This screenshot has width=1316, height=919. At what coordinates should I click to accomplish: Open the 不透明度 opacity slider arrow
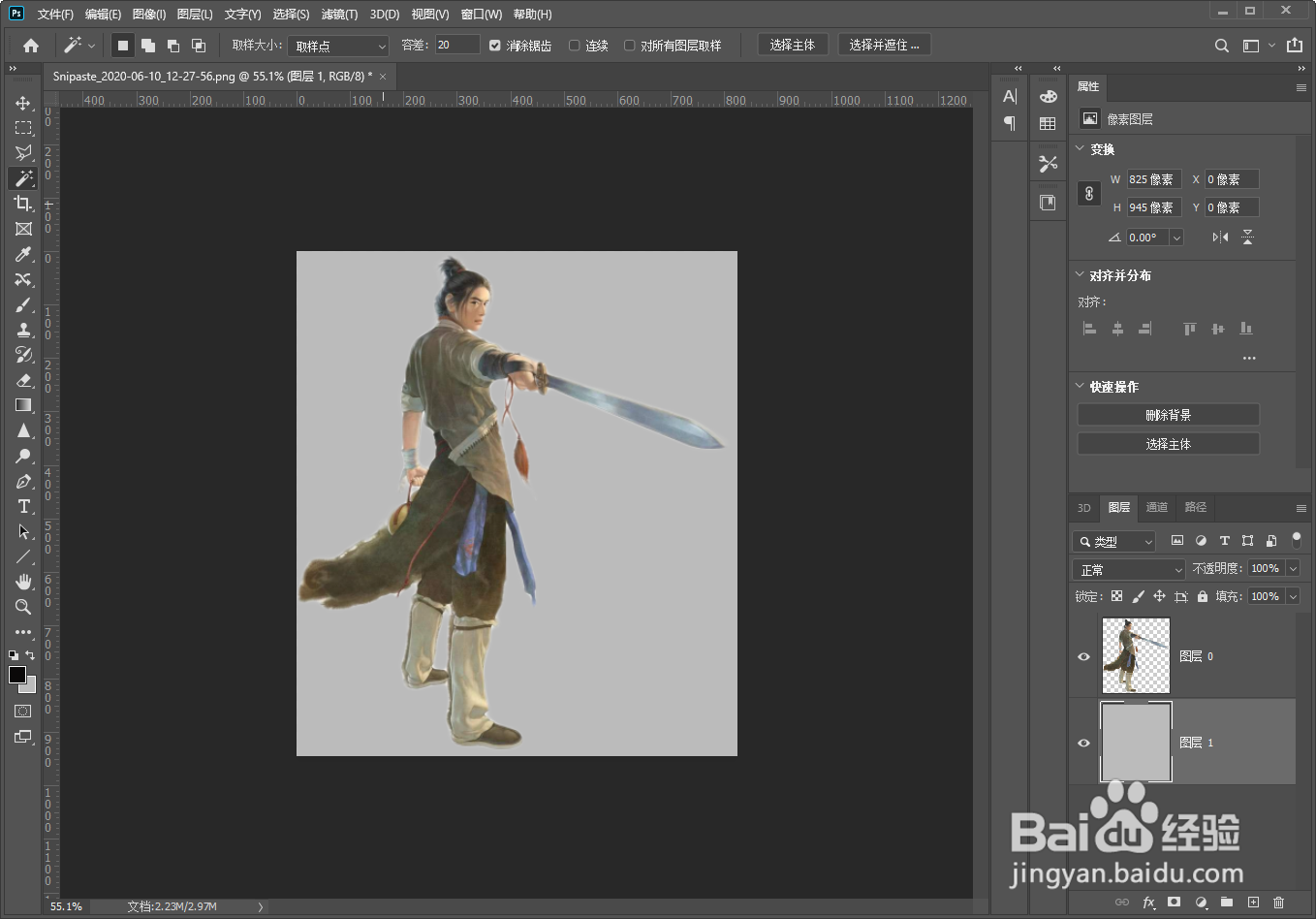pos(1293,568)
